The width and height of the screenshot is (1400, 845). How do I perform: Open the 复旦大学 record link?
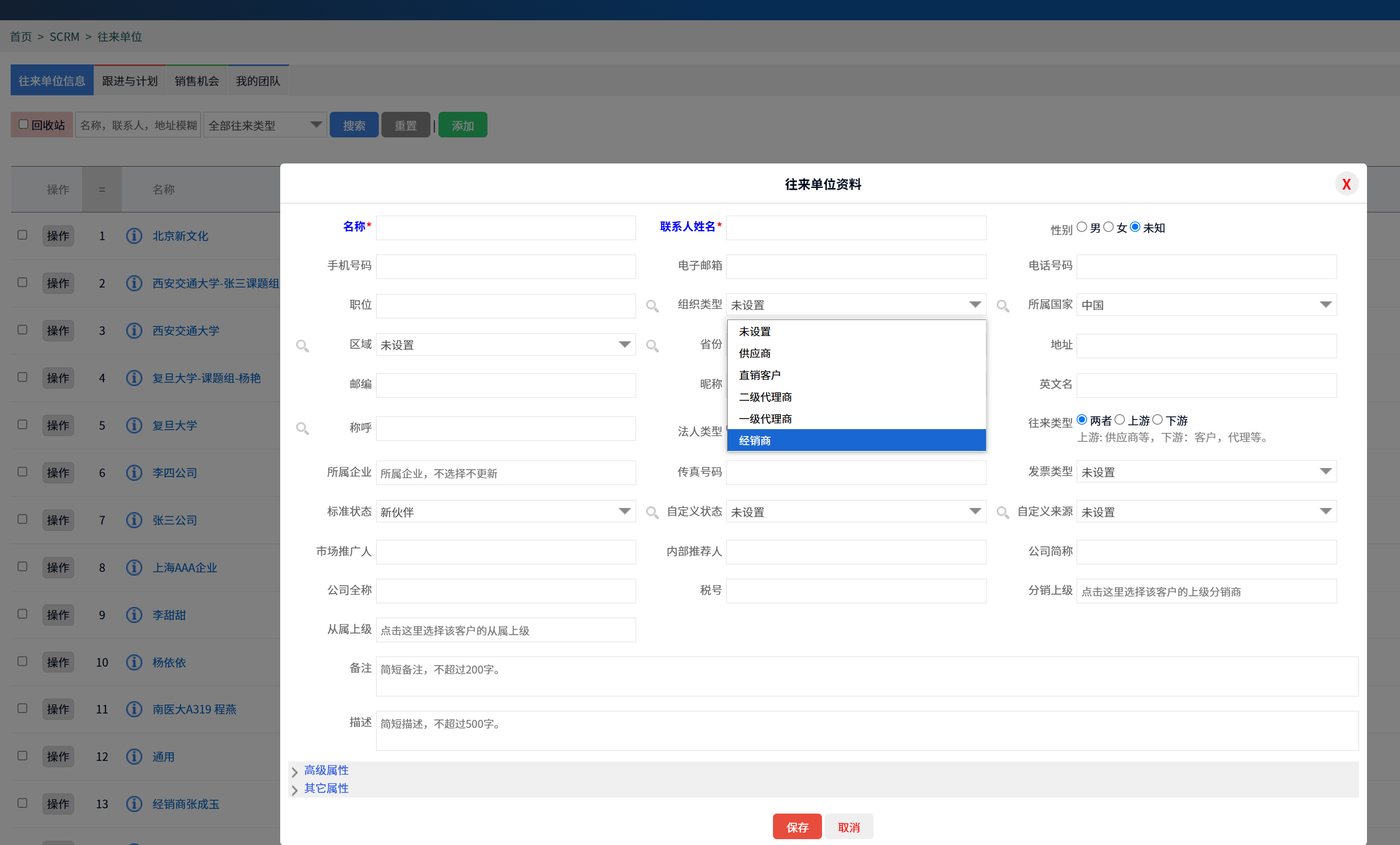pyautogui.click(x=174, y=425)
